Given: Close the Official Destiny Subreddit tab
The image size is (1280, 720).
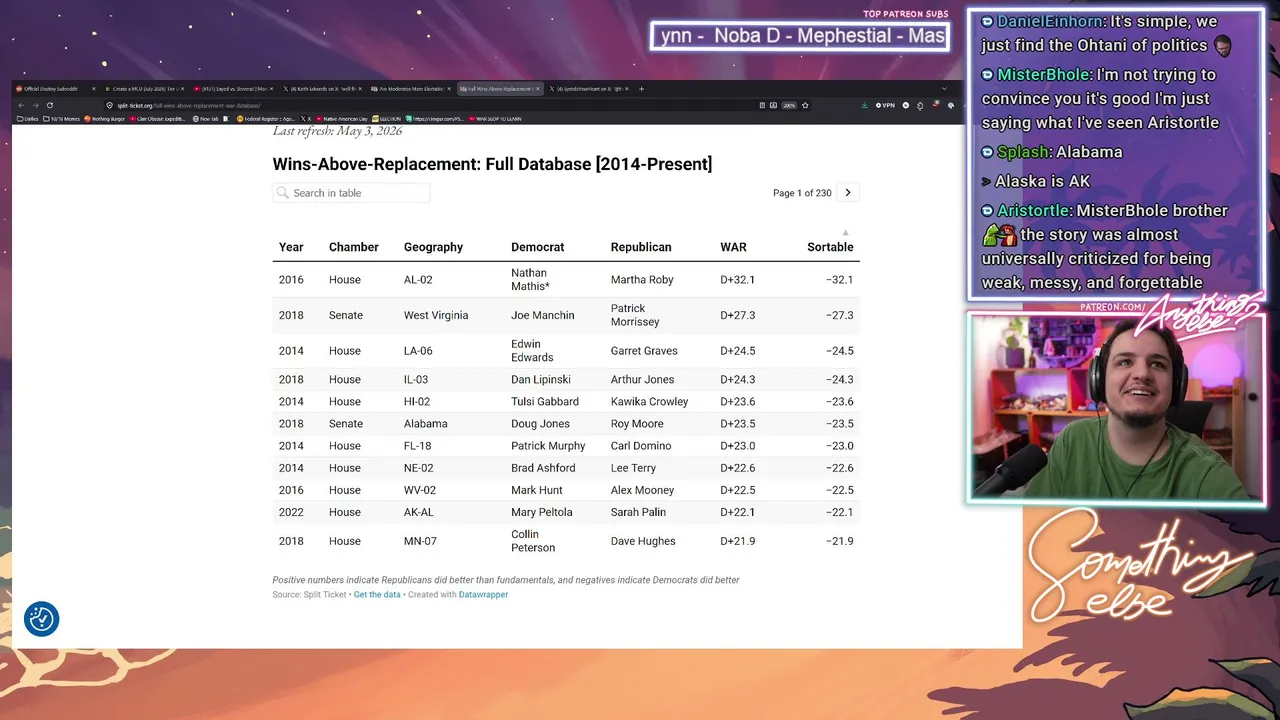Looking at the screenshot, I should 93,89.
